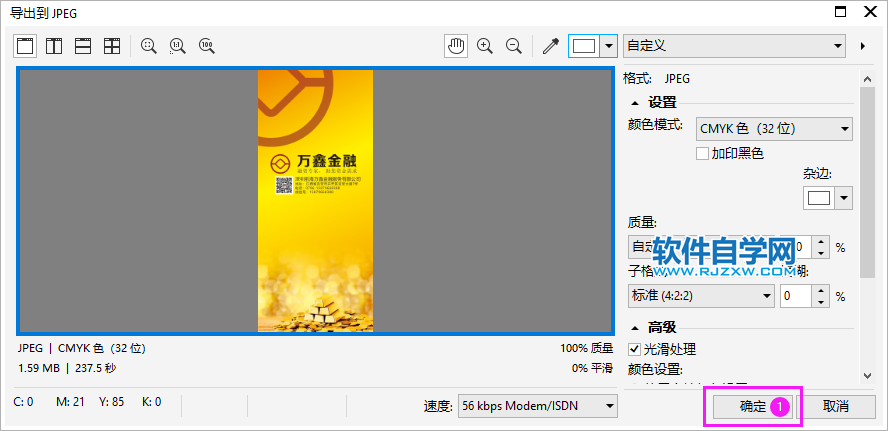Click the Y: 85 color readout
The image size is (888, 431).
click(112, 402)
